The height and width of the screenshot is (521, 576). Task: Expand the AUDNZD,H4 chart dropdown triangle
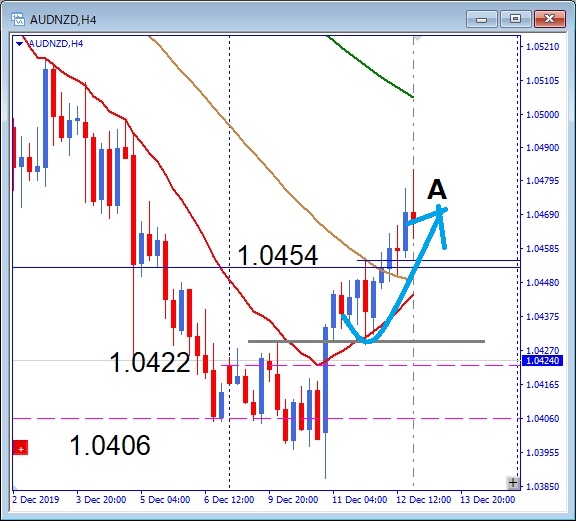click(x=20, y=44)
